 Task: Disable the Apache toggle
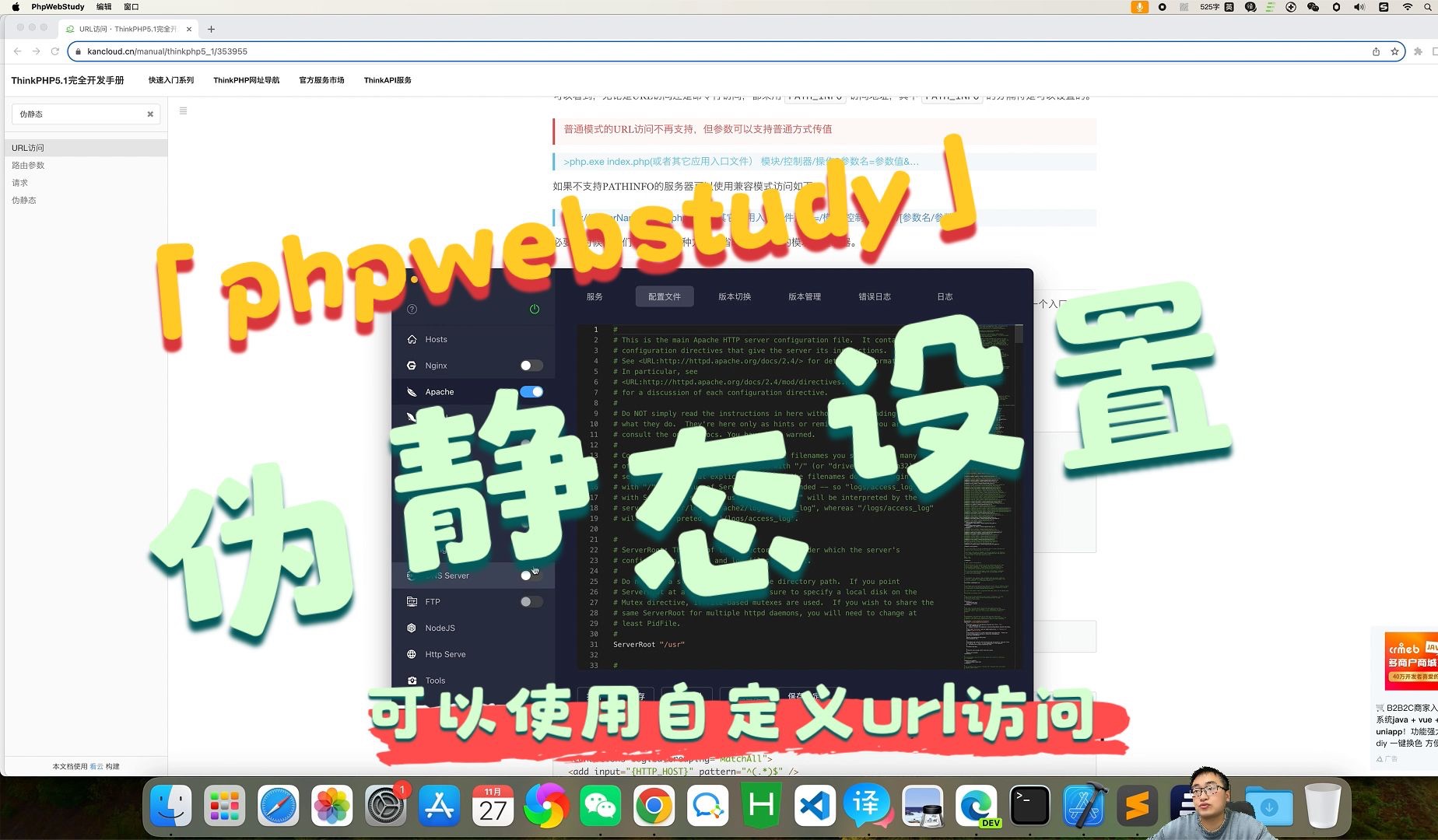click(531, 392)
